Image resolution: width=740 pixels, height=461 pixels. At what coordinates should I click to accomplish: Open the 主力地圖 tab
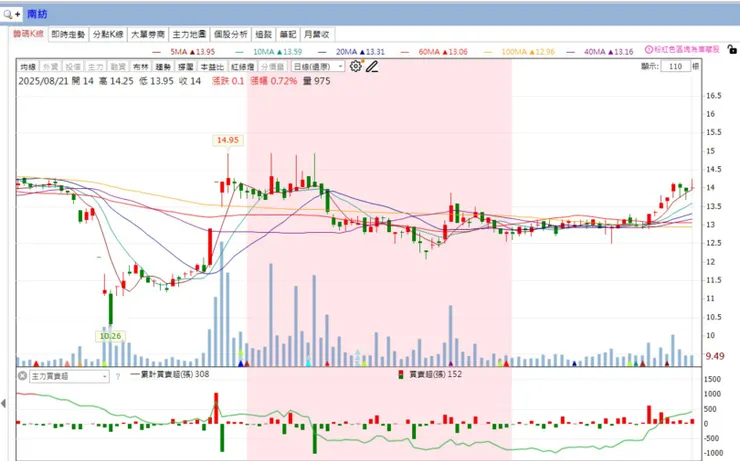[189, 34]
